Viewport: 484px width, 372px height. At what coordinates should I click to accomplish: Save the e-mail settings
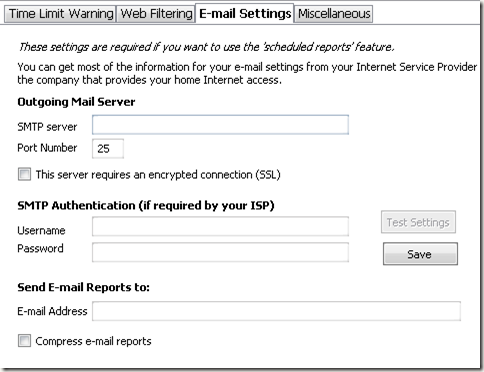(420, 254)
